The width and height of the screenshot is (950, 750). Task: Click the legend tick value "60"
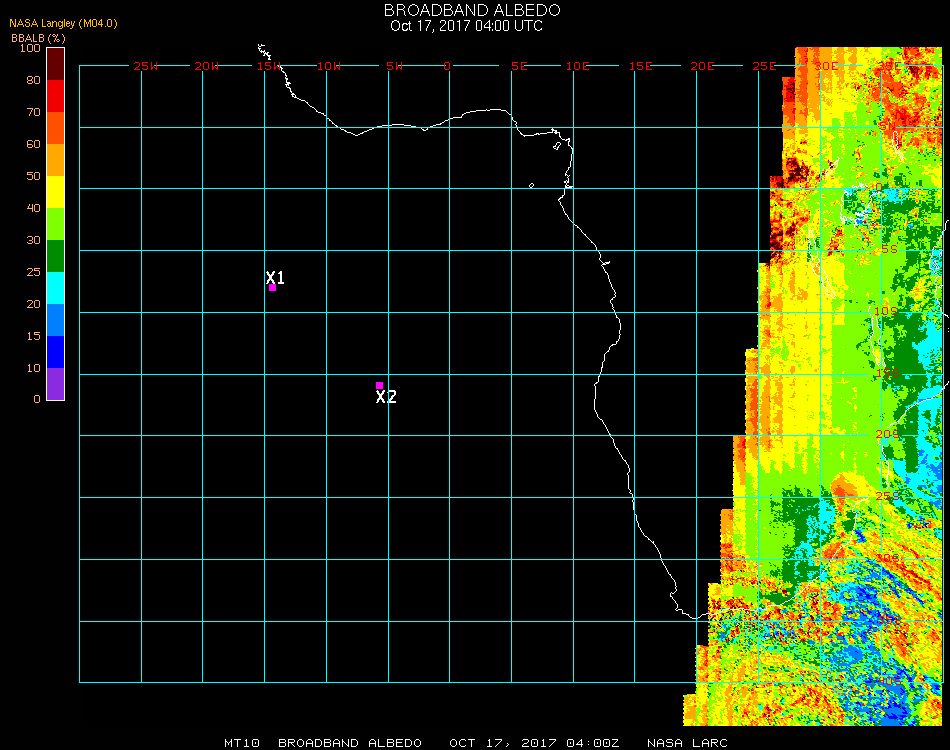pos(33,144)
